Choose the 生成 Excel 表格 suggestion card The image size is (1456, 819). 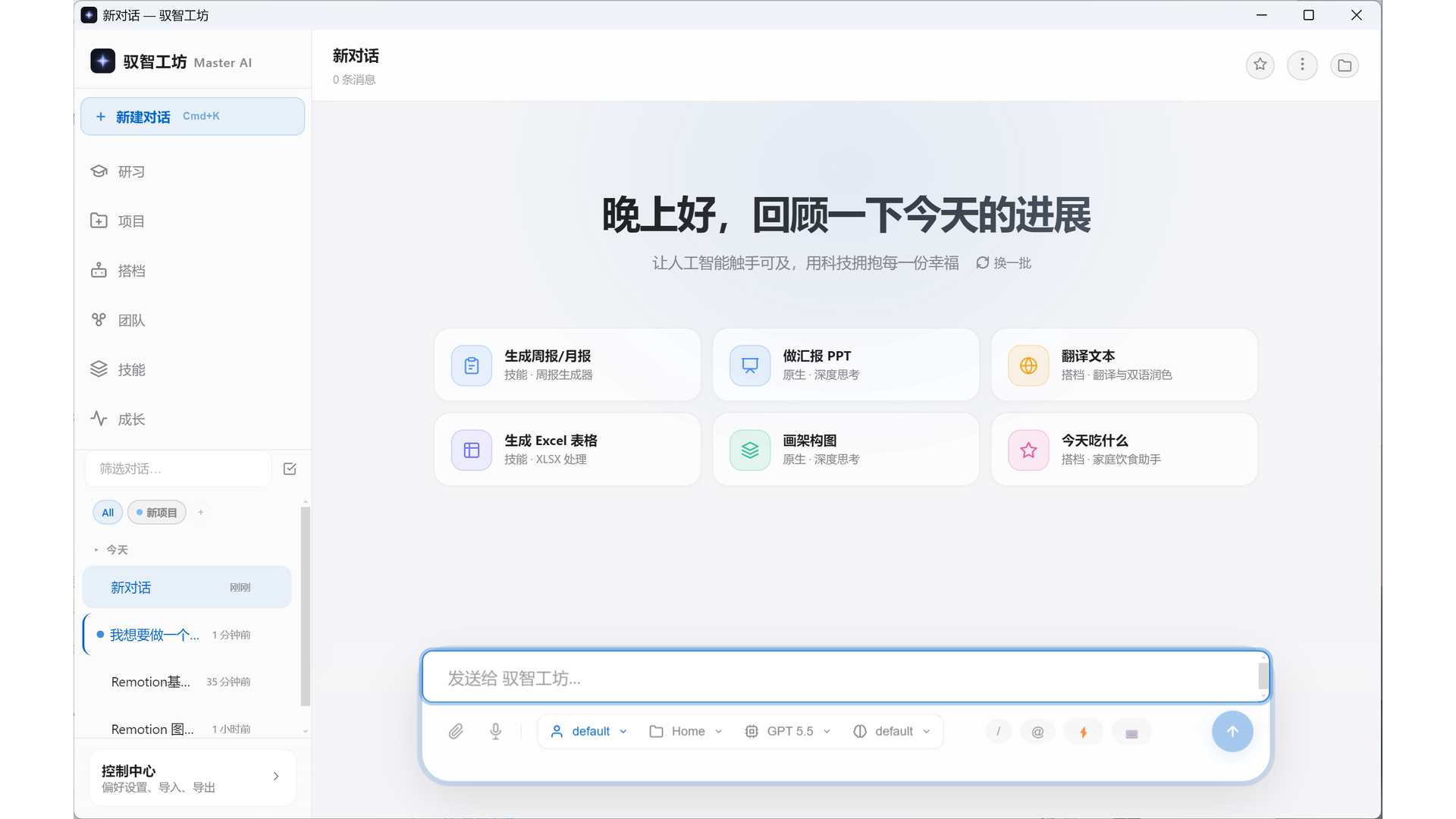click(x=567, y=450)
